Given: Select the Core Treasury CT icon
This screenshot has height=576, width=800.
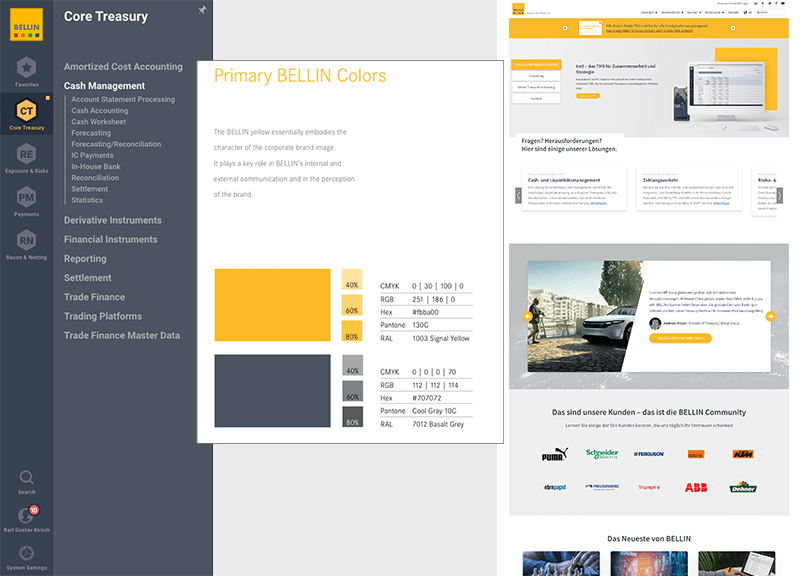Looking at the screenshot, I should coord(26,111).
